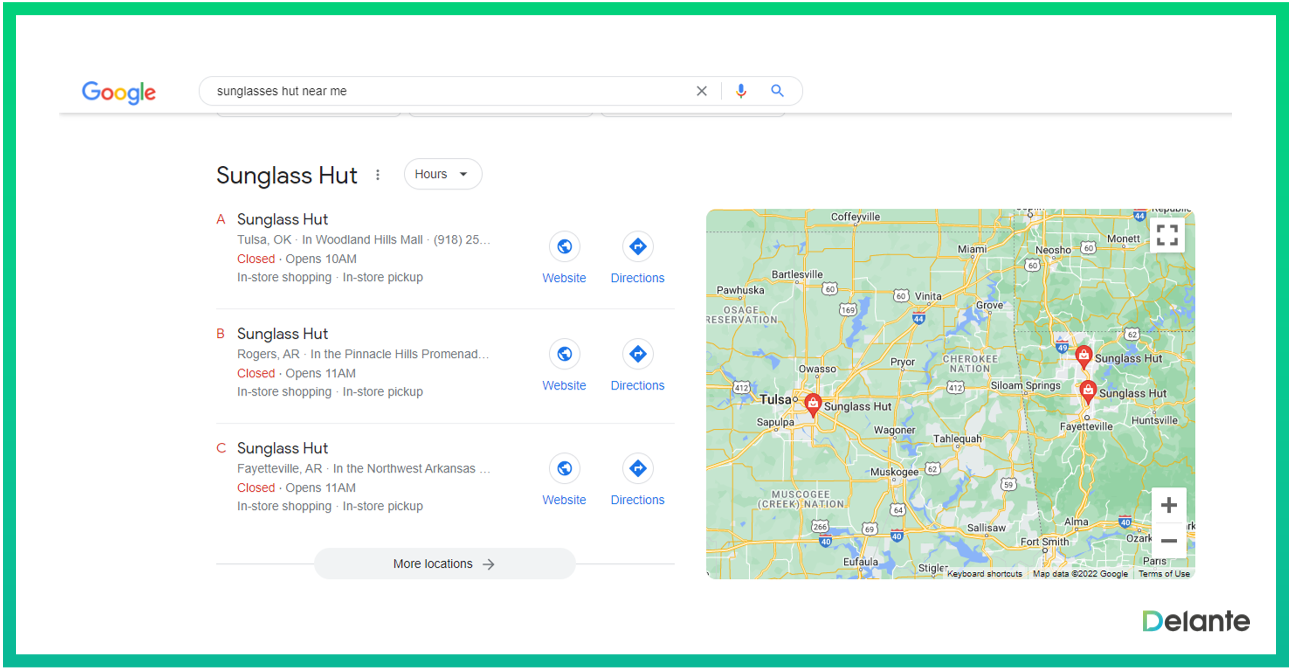Click the Google logo

[x=119, y=92]
